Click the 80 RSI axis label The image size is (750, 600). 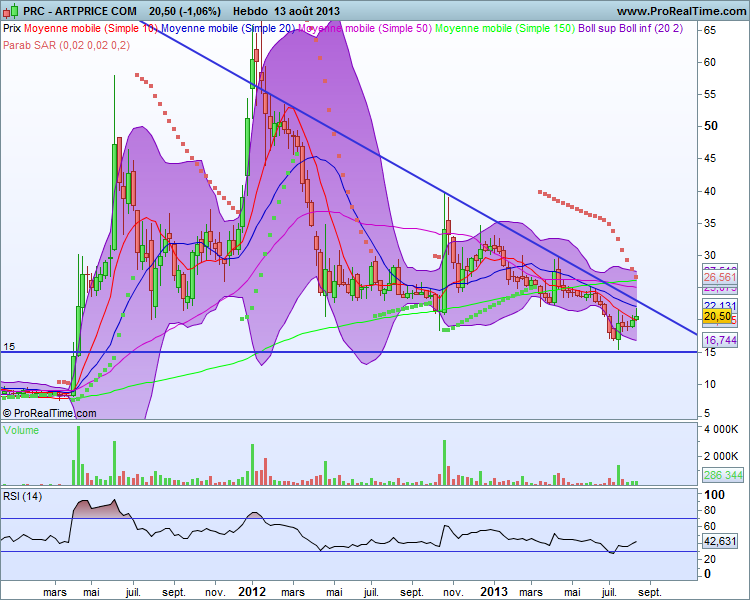710,511
